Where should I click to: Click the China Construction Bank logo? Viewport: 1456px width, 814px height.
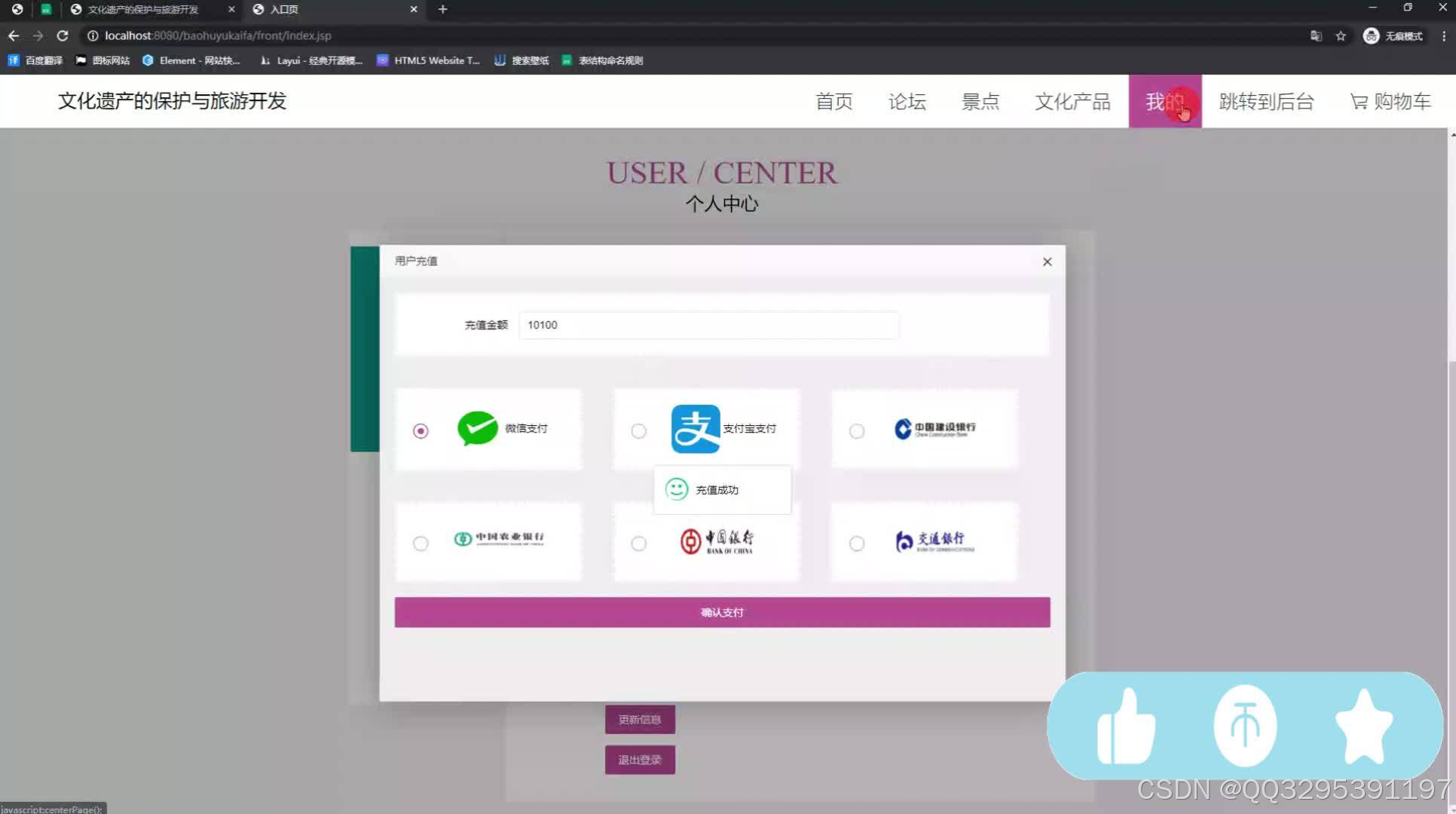click(x=934, y=428)
